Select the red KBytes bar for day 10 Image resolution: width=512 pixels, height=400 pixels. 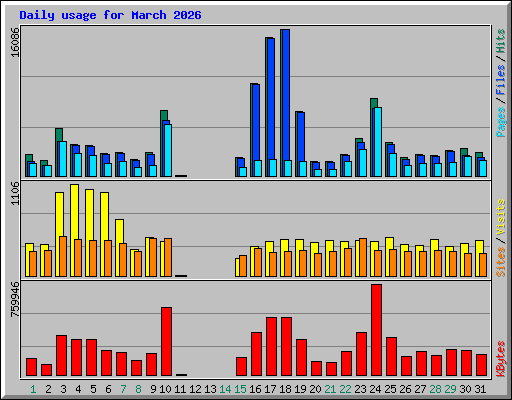(166, 341)
